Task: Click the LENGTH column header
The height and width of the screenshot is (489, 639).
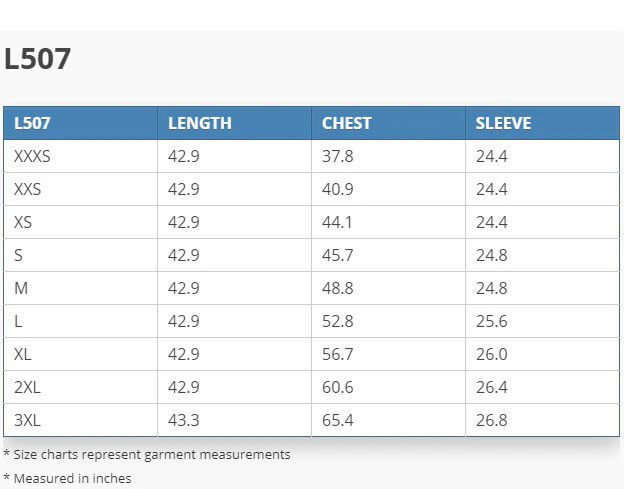Action: (x=199, y=123)
